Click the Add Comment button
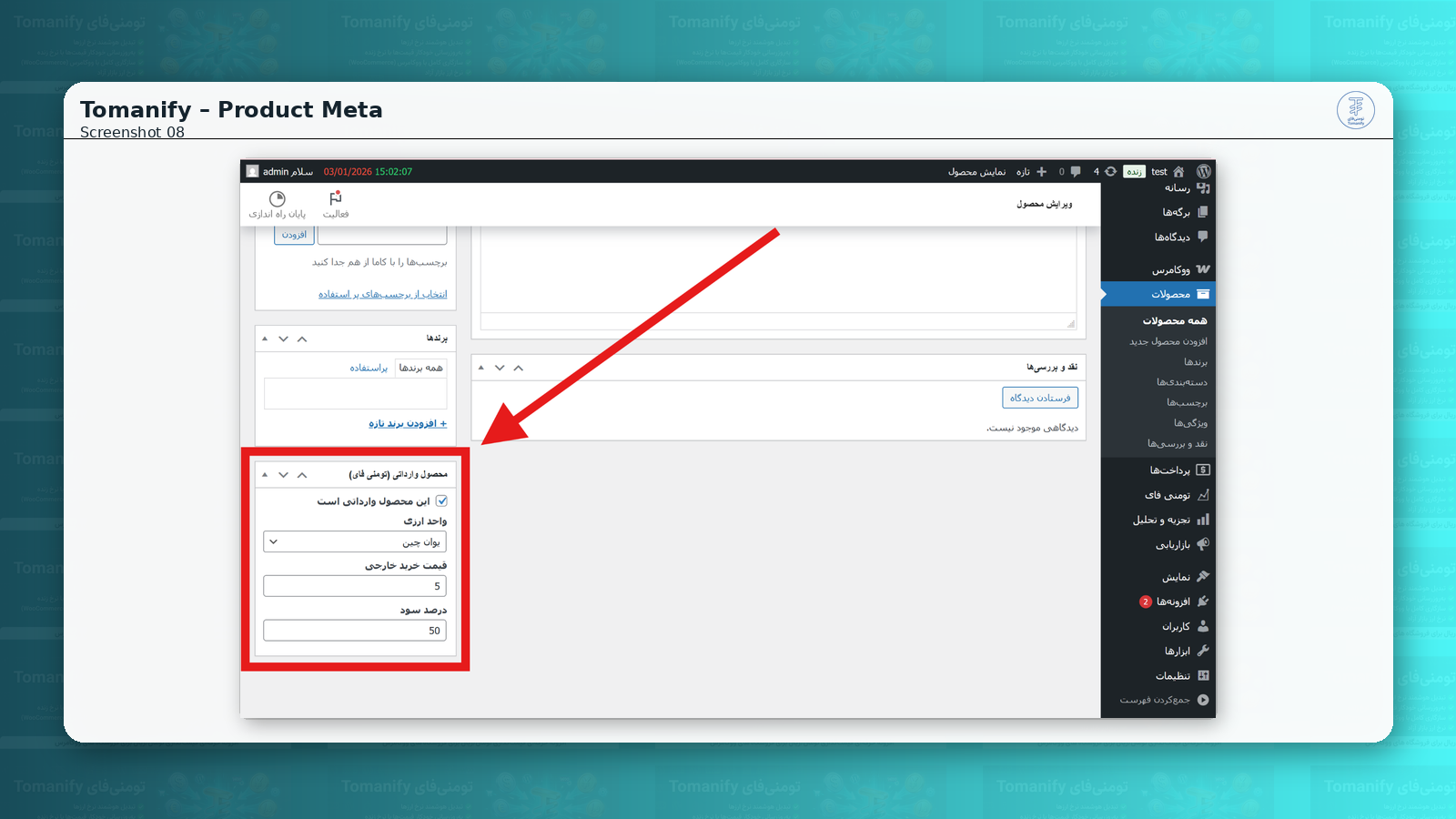Screen dimensions: 1456x819 click(x=1040, y=398)
